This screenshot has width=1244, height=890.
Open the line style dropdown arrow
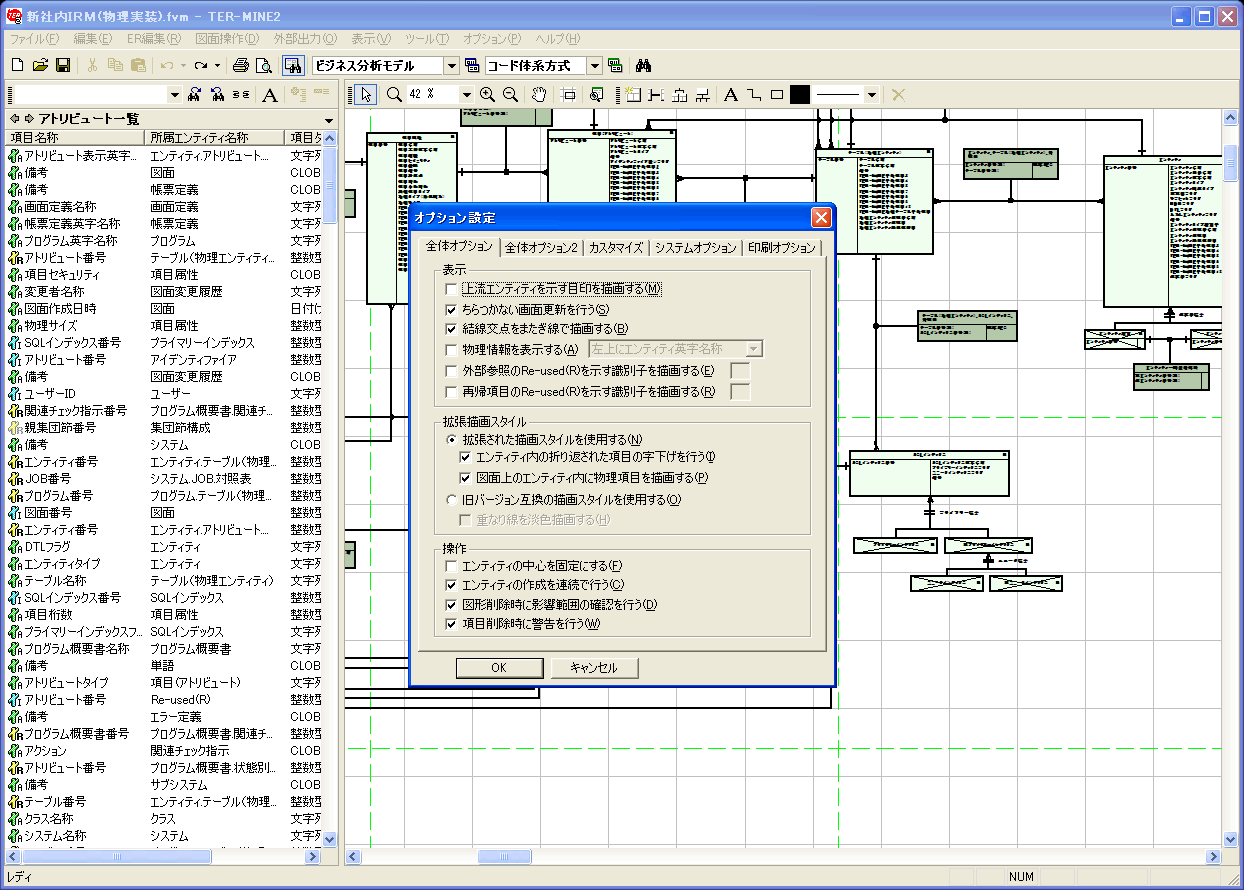point(872,94)
